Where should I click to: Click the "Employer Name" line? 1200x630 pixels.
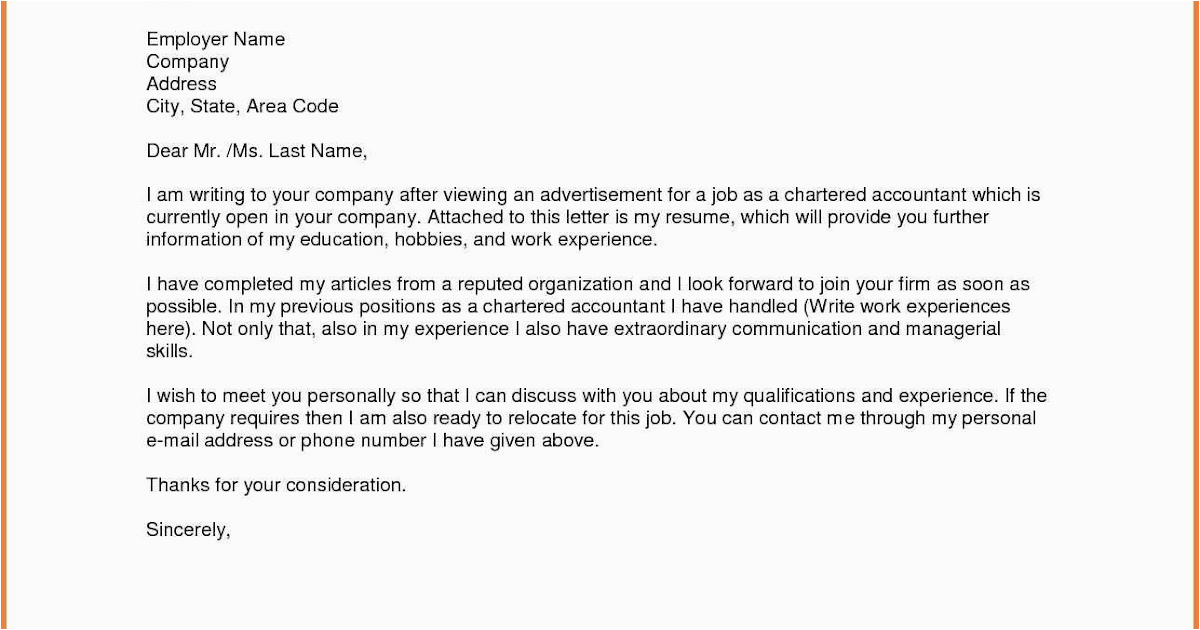[x=215, y=40]
